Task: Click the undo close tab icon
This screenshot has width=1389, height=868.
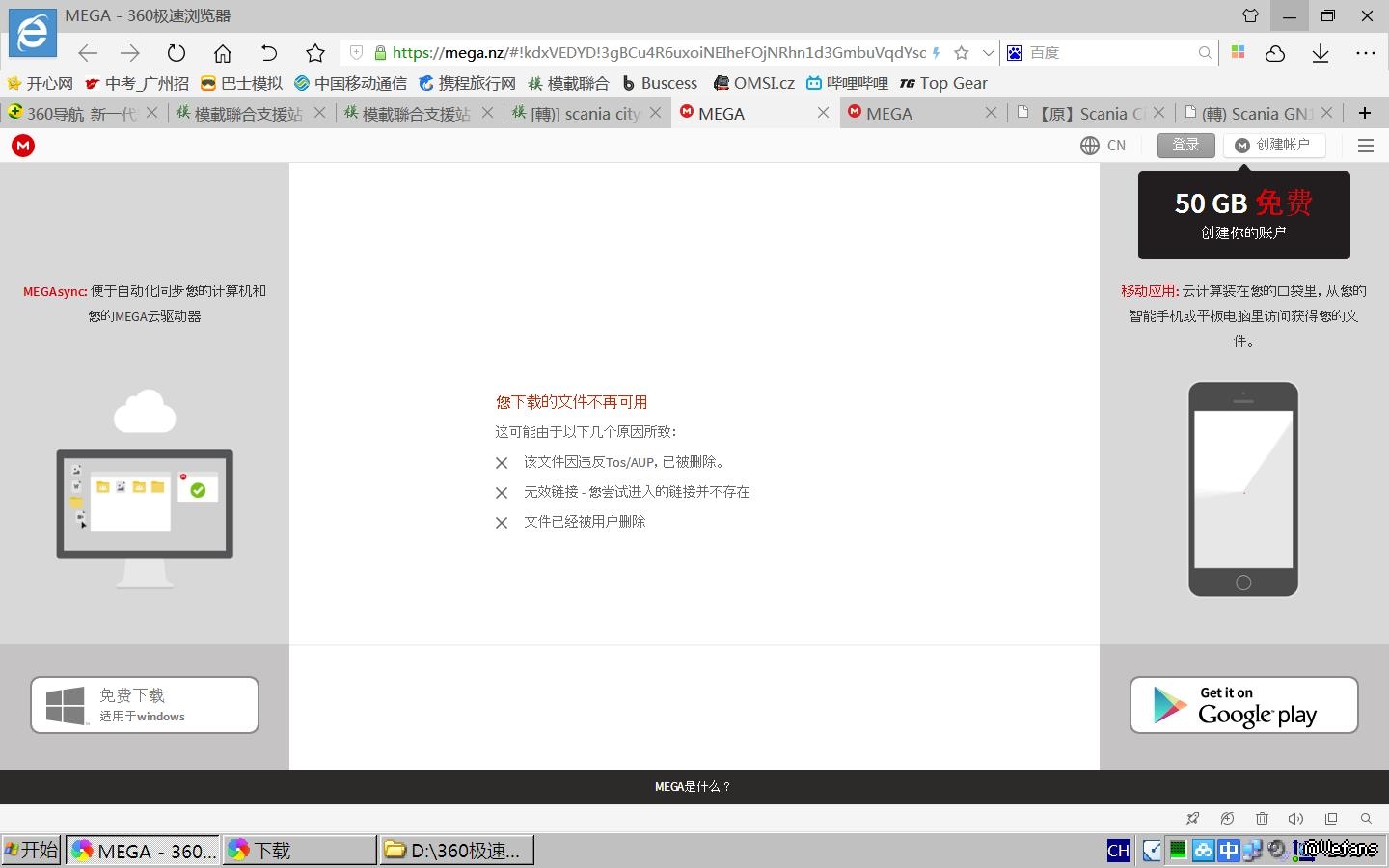Action: pos(269,53)
